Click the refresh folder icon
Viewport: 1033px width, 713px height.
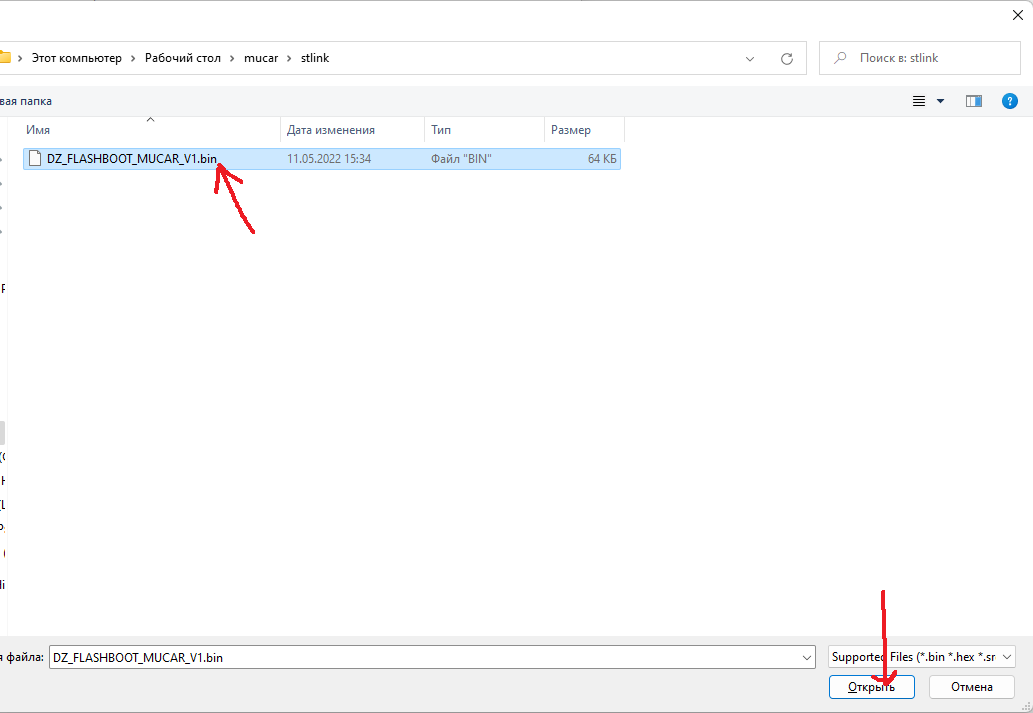787,59
